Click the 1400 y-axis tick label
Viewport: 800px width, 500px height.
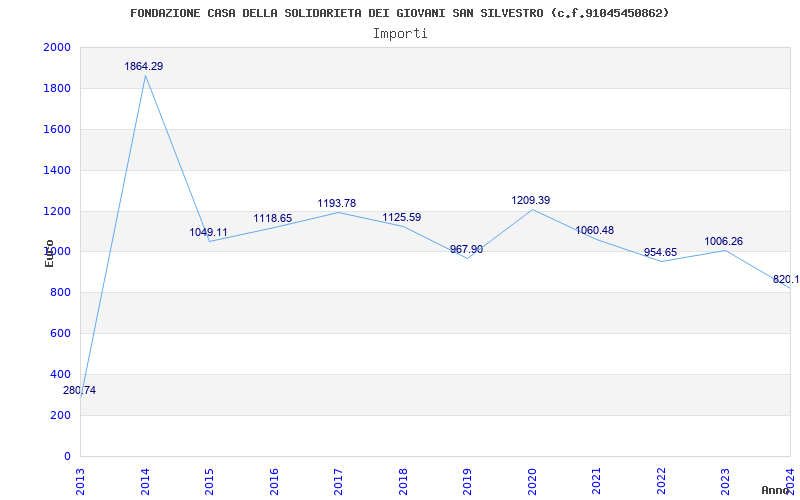click(x=57, y=170)
